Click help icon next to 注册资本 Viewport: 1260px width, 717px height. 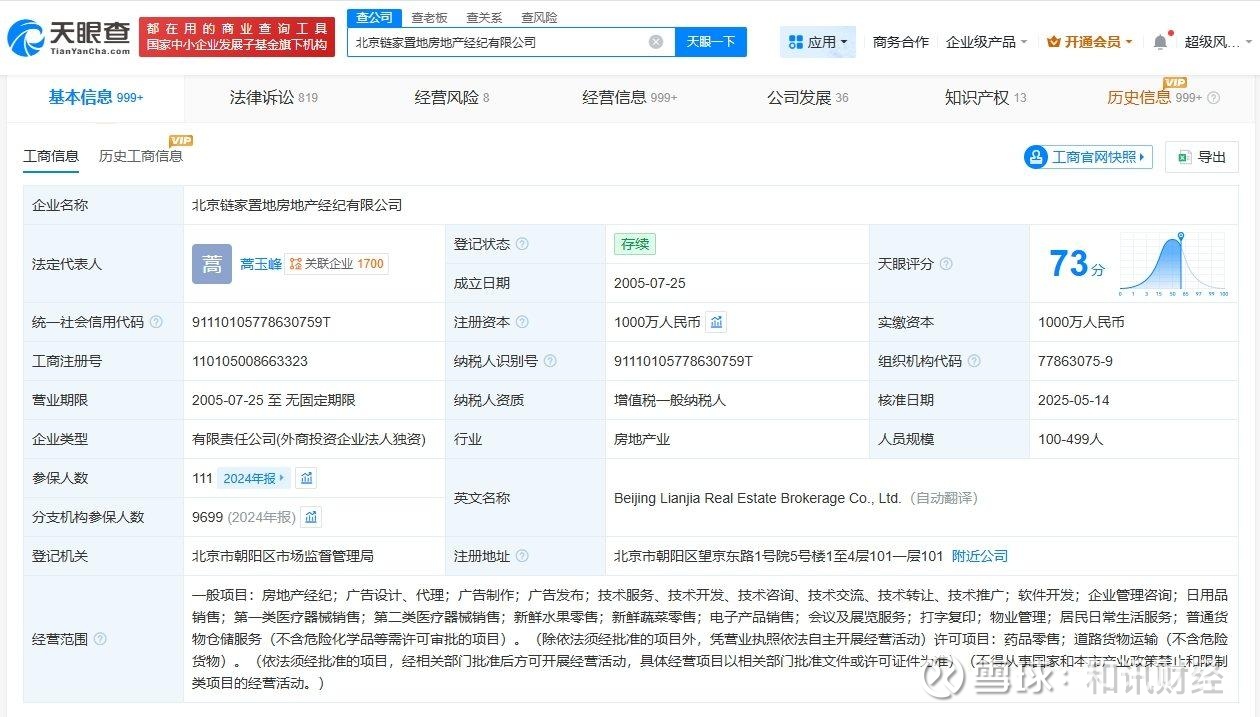coord(522,322)
